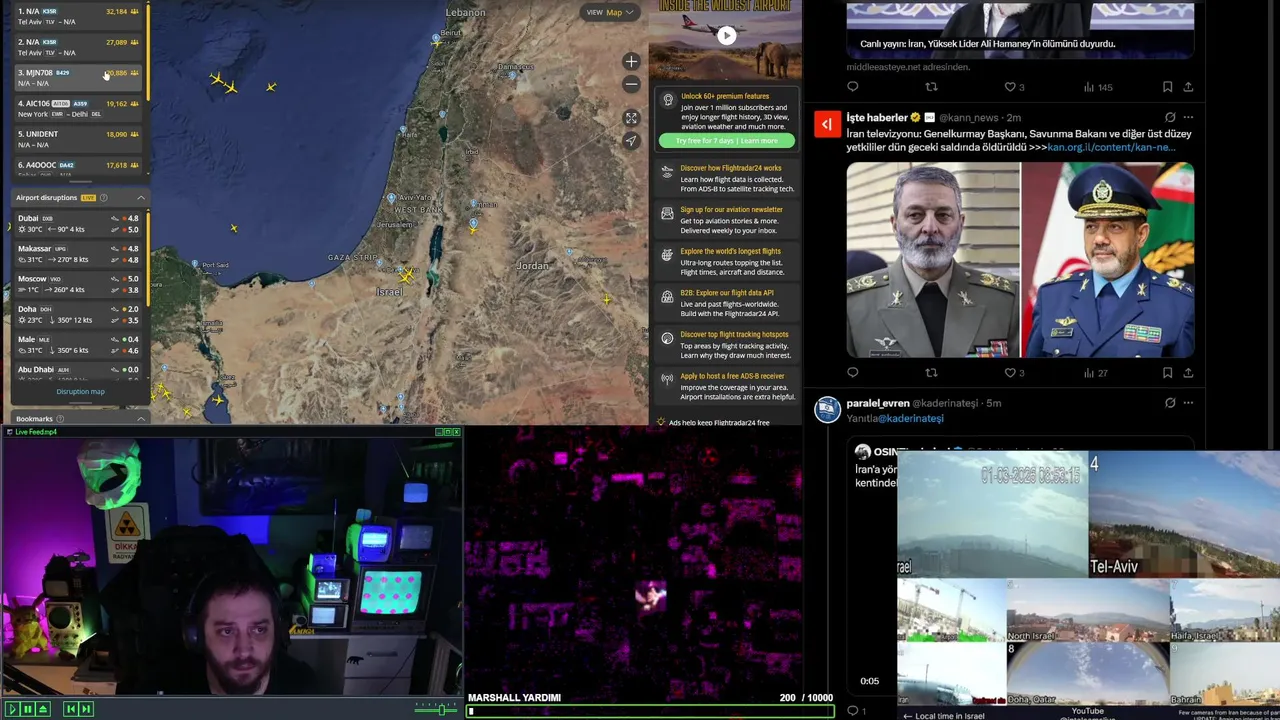Open Doha DOH disruption row
Screen dimensions: 1280x720
pyautogui.click(x=78, y=314)
